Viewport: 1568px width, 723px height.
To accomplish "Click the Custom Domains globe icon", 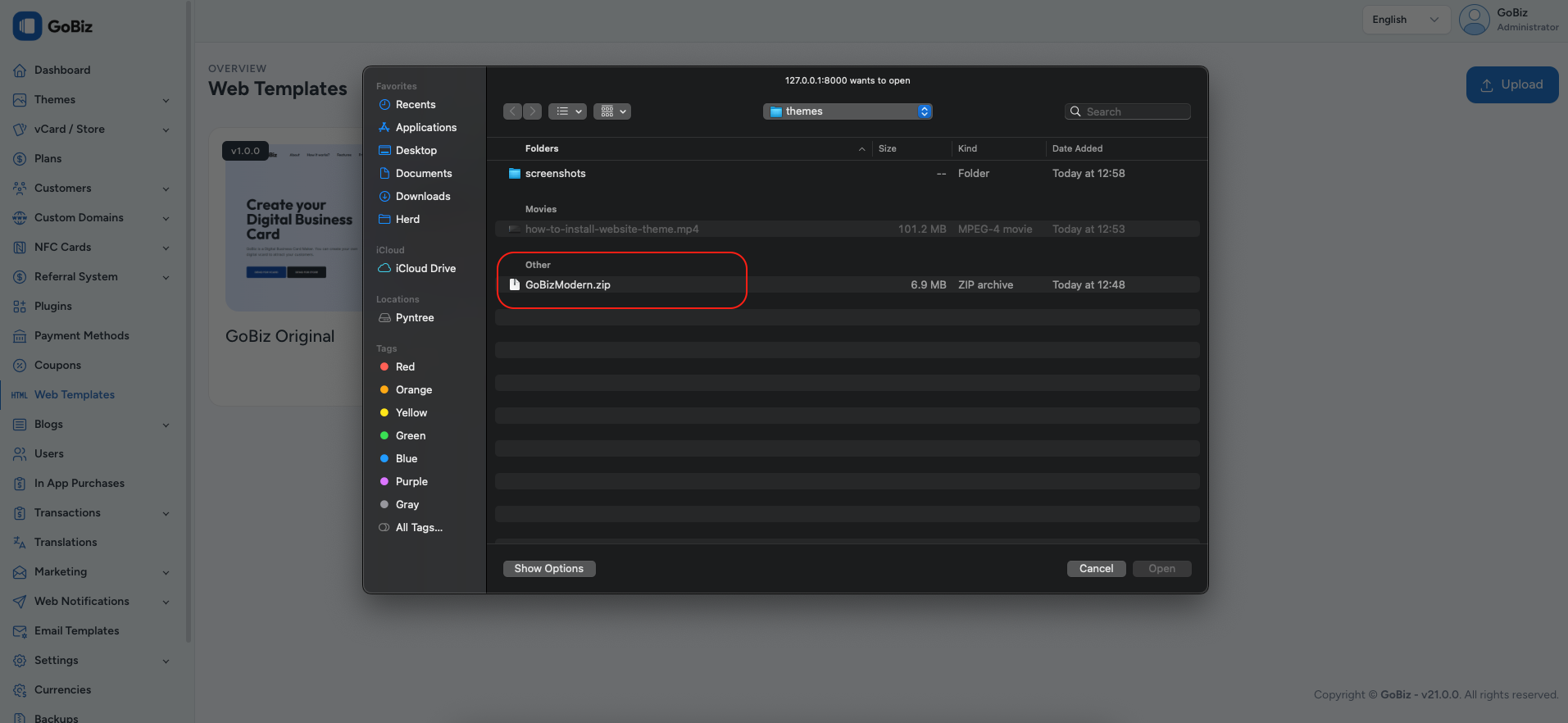I will (x=20, y=218).
